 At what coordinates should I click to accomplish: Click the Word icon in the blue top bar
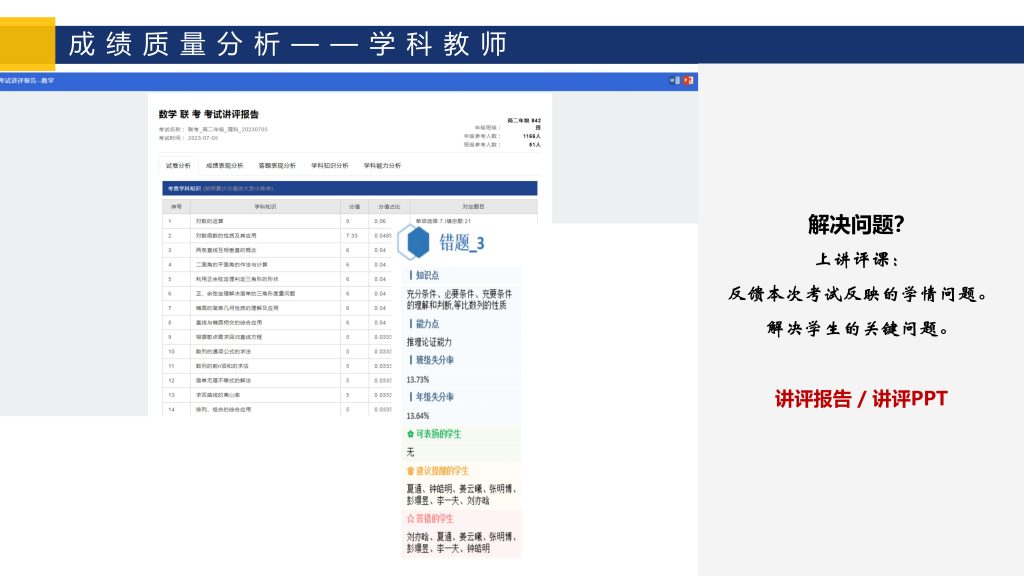(x=676, y=80)
